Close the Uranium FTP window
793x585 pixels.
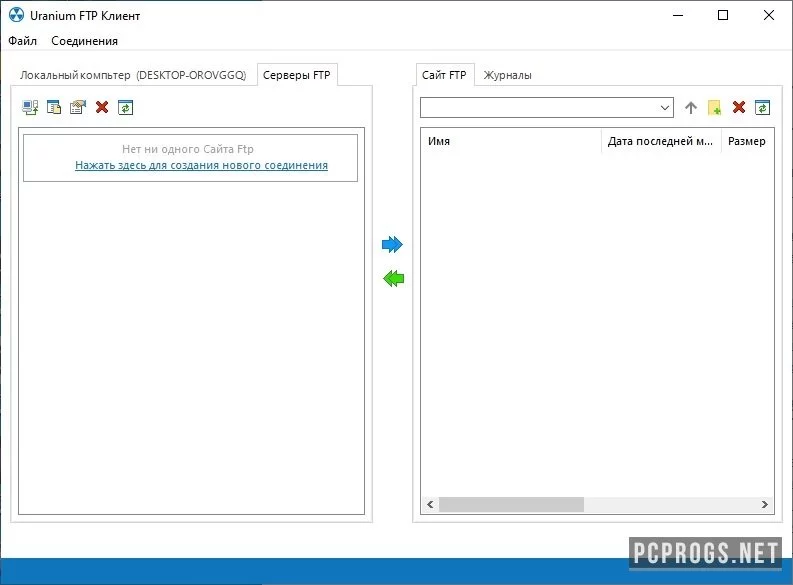(769, 15)
